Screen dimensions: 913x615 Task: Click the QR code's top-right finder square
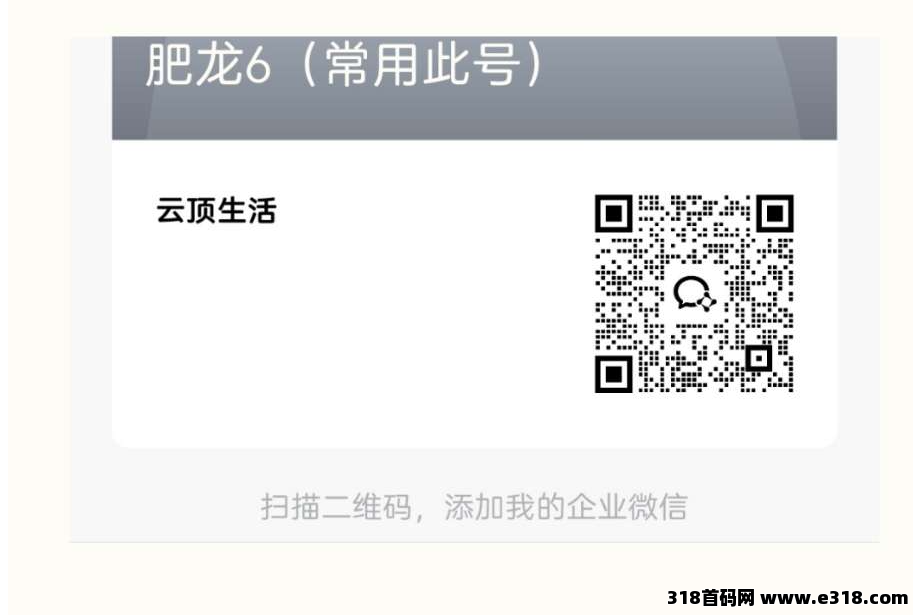(x=775, y=213)
